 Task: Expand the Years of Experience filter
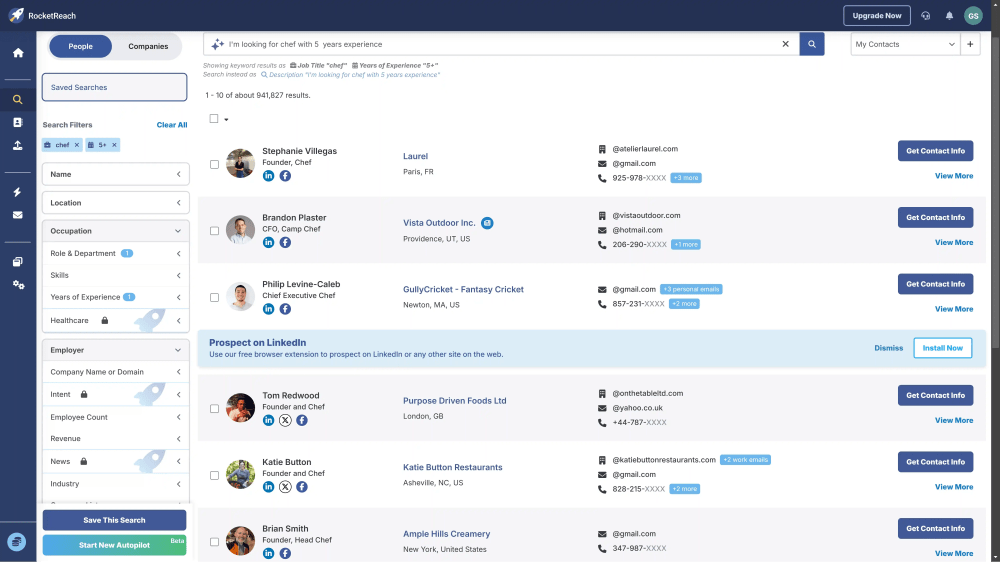(115, 297)
